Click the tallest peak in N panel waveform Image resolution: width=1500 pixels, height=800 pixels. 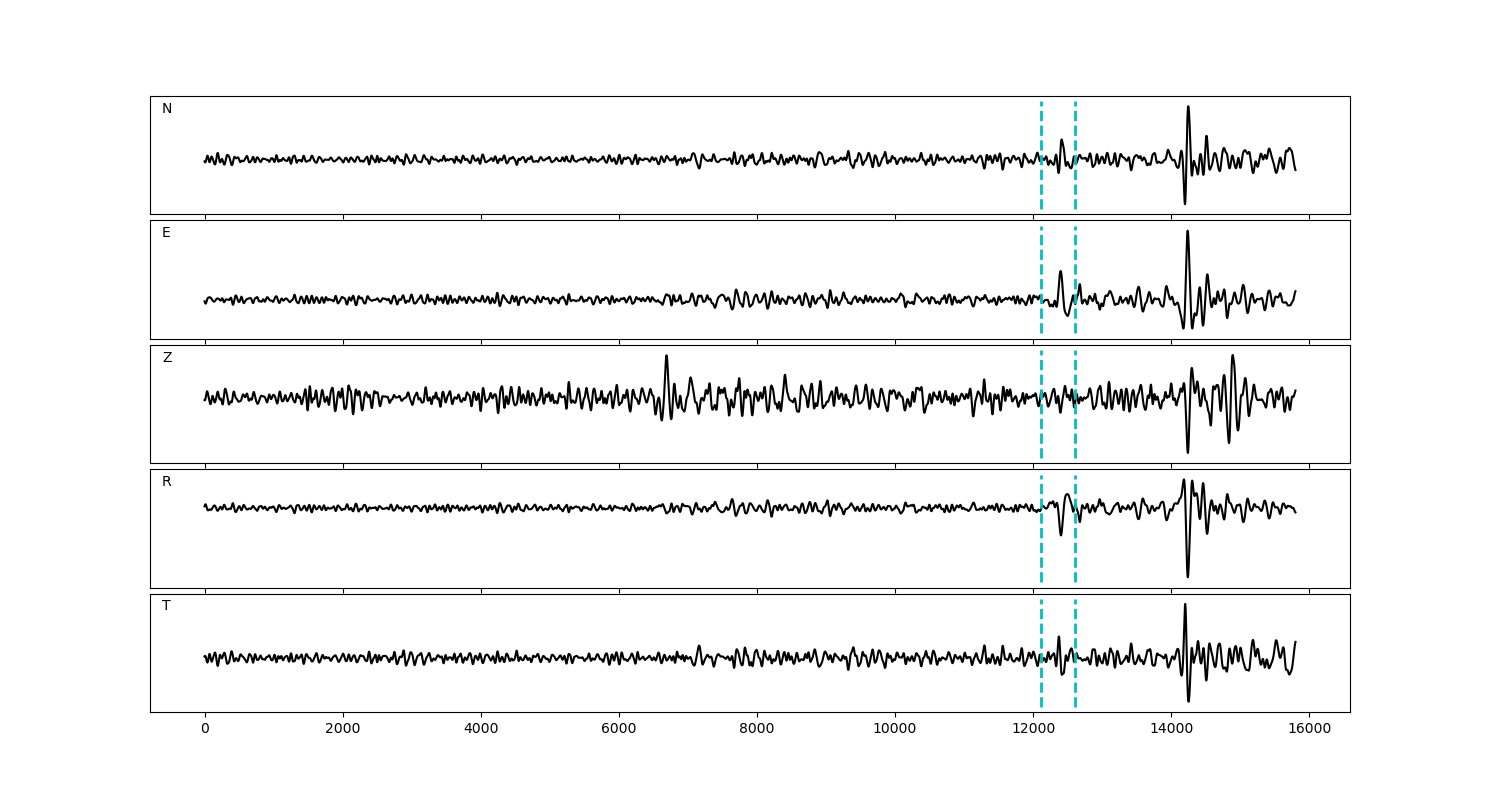1188,108
